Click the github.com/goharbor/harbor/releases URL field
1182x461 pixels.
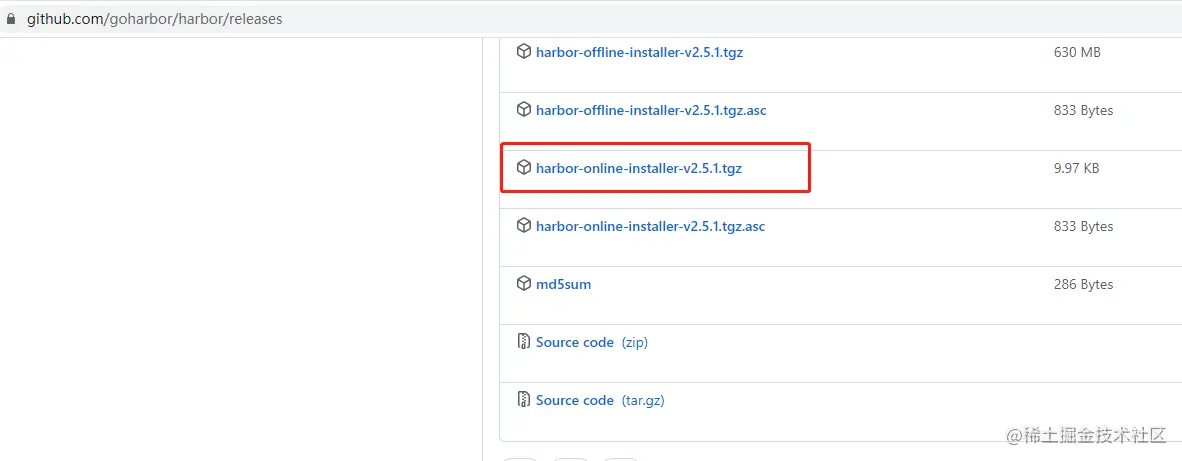pos(155,19)
